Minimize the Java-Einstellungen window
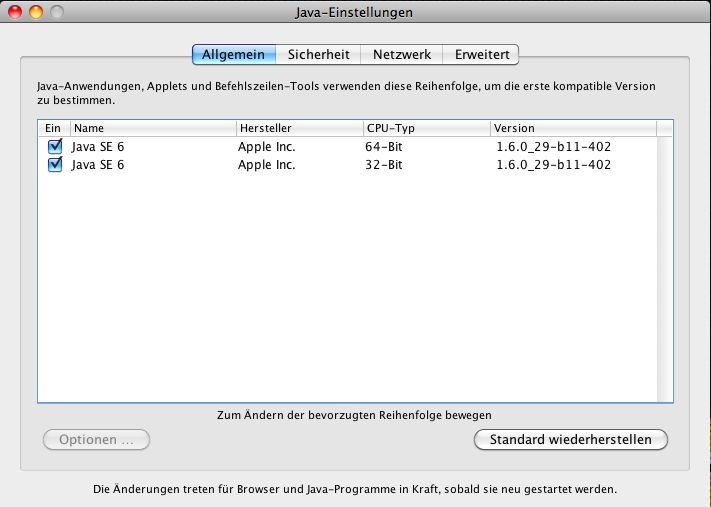Viewport: 711px width, 507px height. point(36,12)
